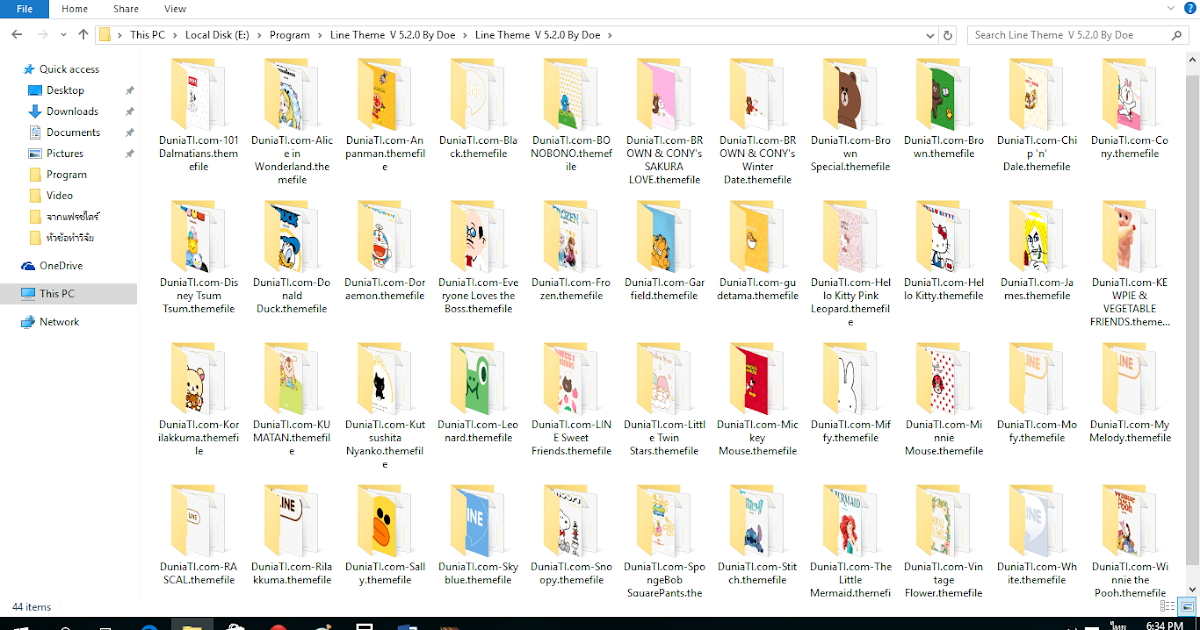Select the gudetama themefile folder
Image resolution: width=1200 pixels, height=630 pixels.
click(757, 249)
